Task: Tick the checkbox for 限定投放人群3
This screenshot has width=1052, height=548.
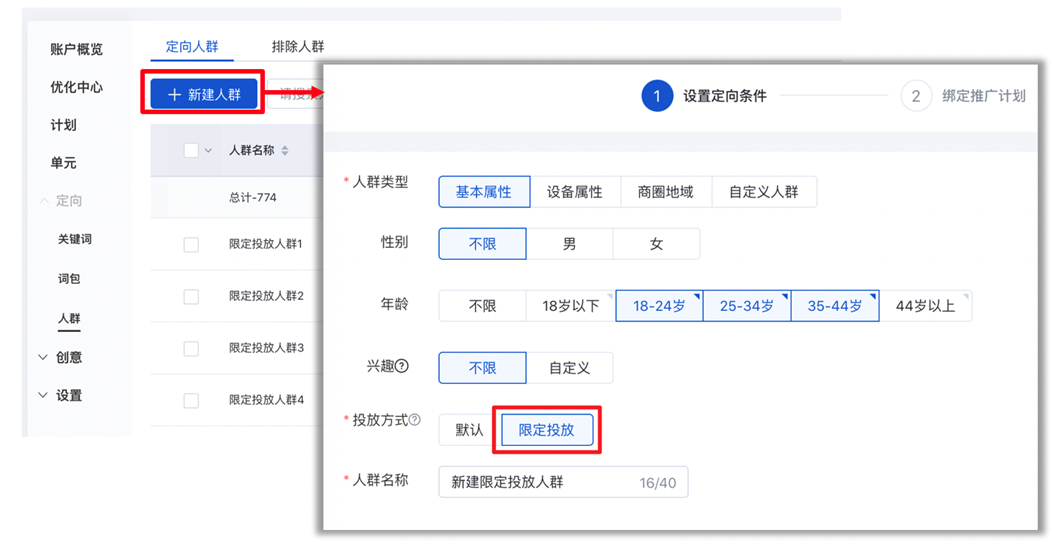Action: (191, 348)
